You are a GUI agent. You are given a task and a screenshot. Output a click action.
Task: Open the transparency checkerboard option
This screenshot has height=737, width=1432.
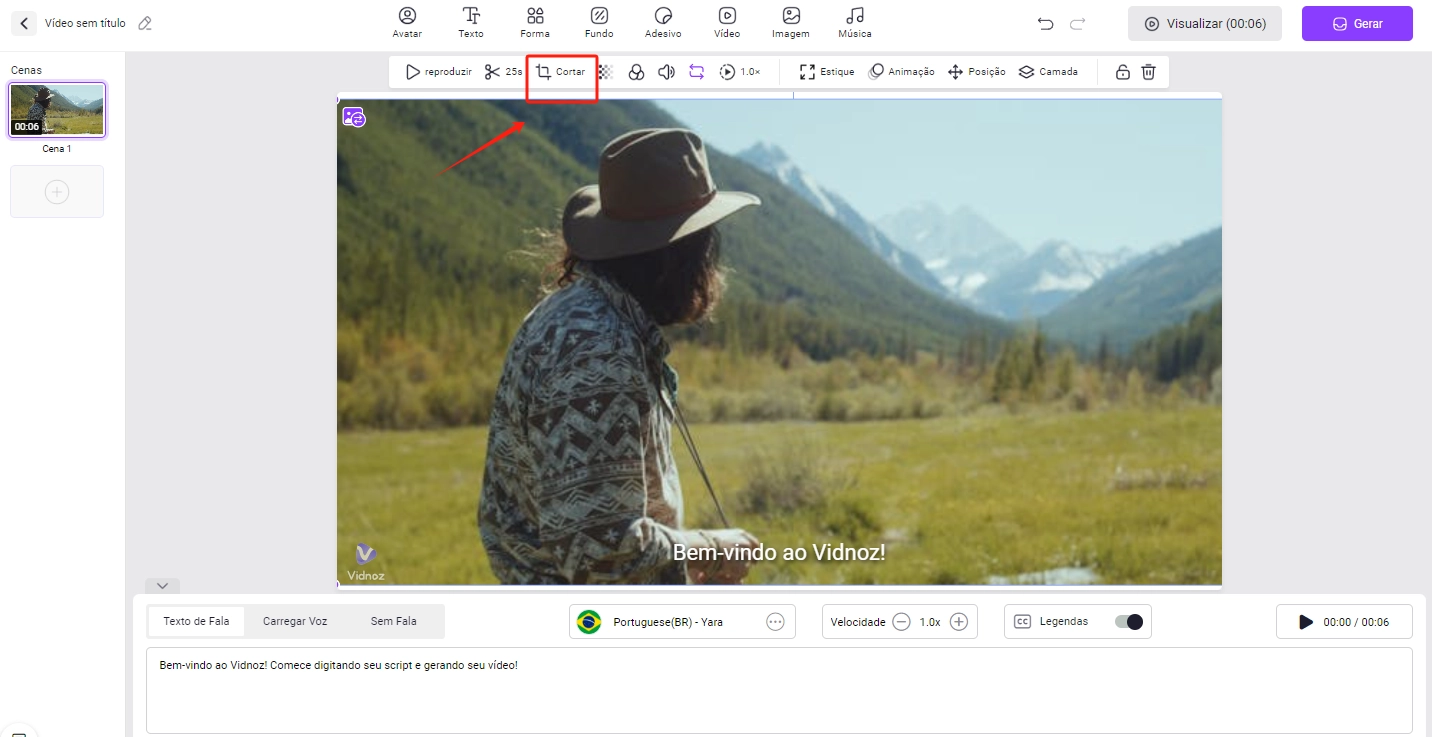[605, 72]
